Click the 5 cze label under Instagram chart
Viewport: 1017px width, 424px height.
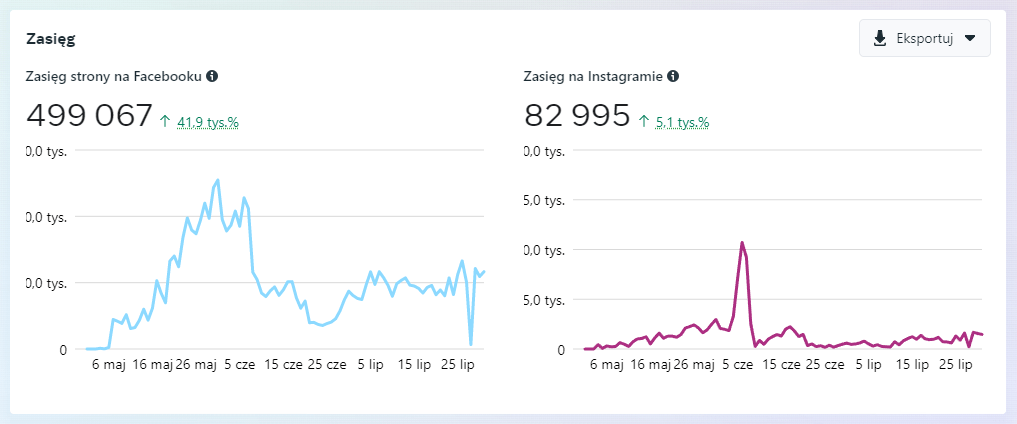coord(736,366)
